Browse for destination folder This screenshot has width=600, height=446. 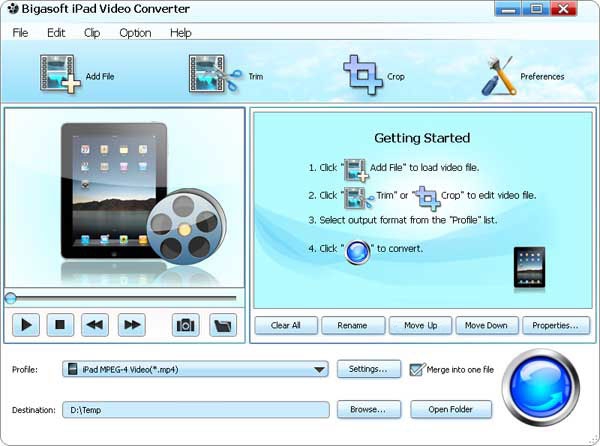(368, 410)
